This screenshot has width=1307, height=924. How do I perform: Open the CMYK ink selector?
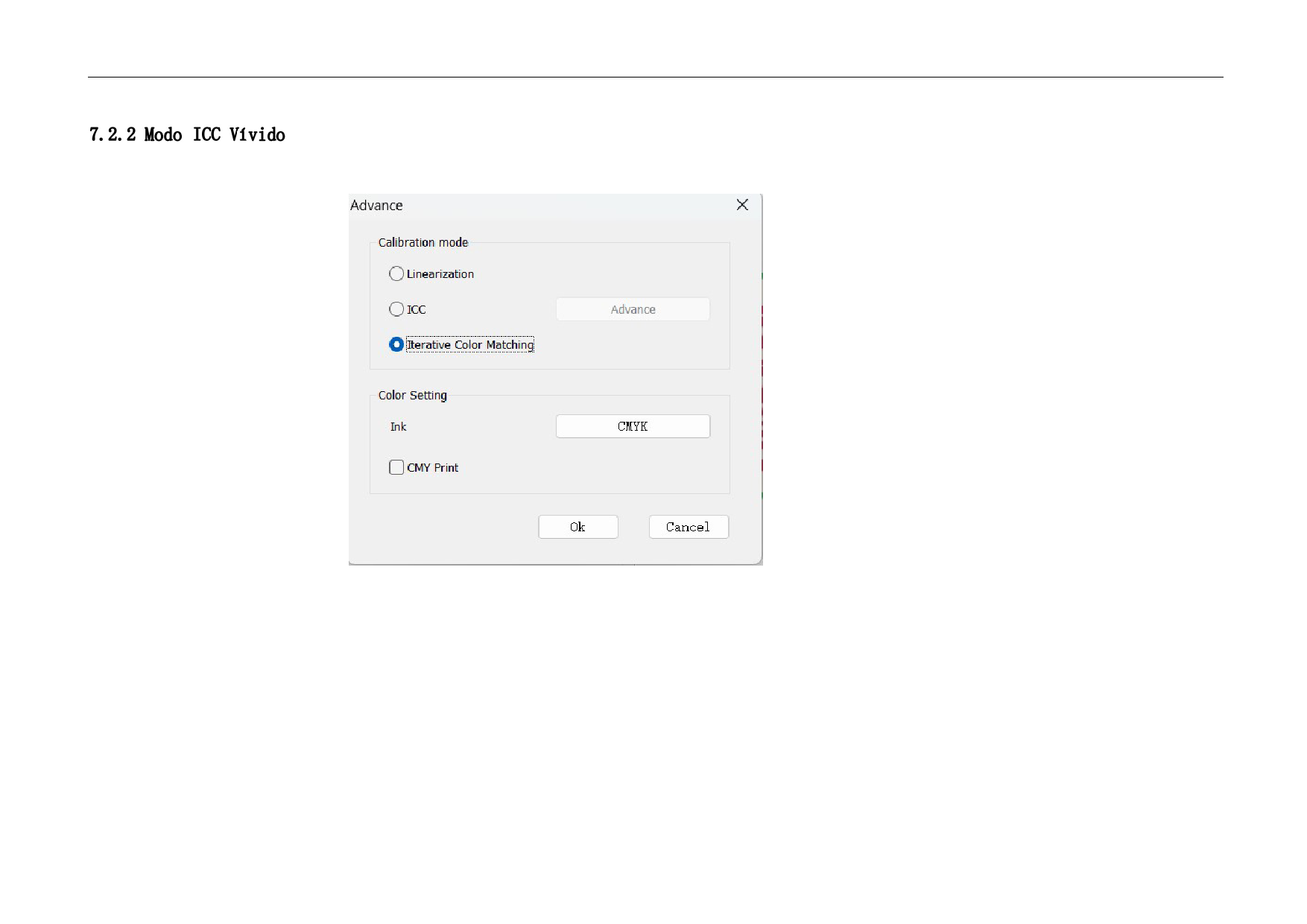(x=633, y=426)
